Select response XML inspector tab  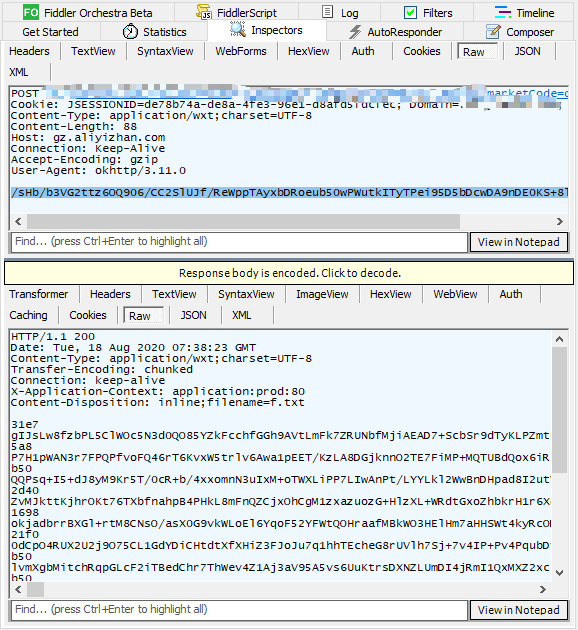tap(241, 315)
